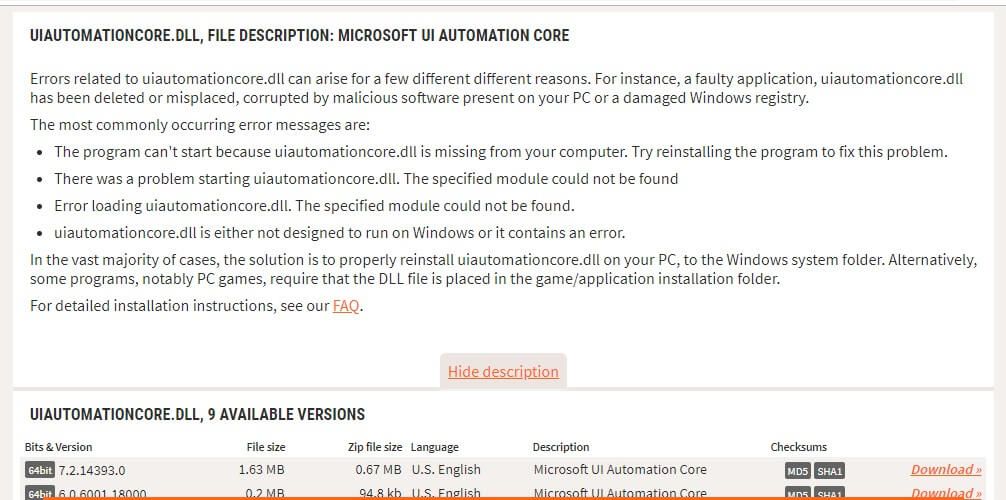Click the File size column header
This screenshot has width=1006, height=500.
pyautogui.click(x=266, y=447)
